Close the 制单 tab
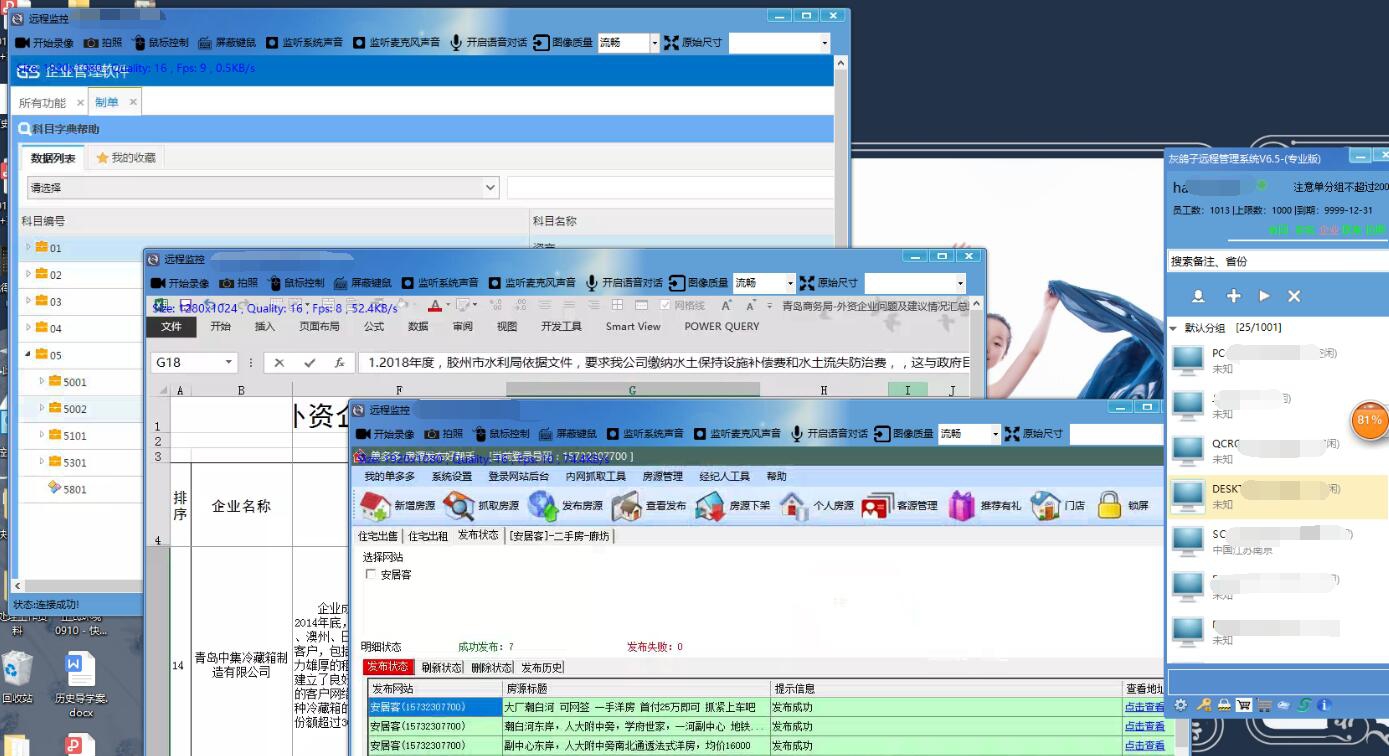 133,102
